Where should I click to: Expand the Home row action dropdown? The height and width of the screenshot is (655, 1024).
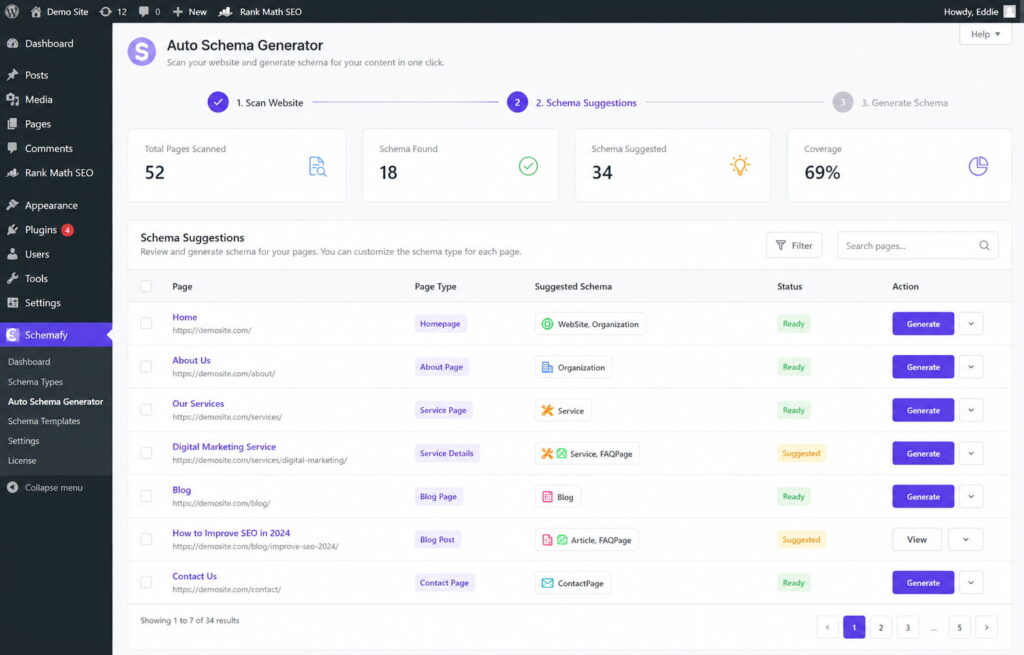(971, 324)
